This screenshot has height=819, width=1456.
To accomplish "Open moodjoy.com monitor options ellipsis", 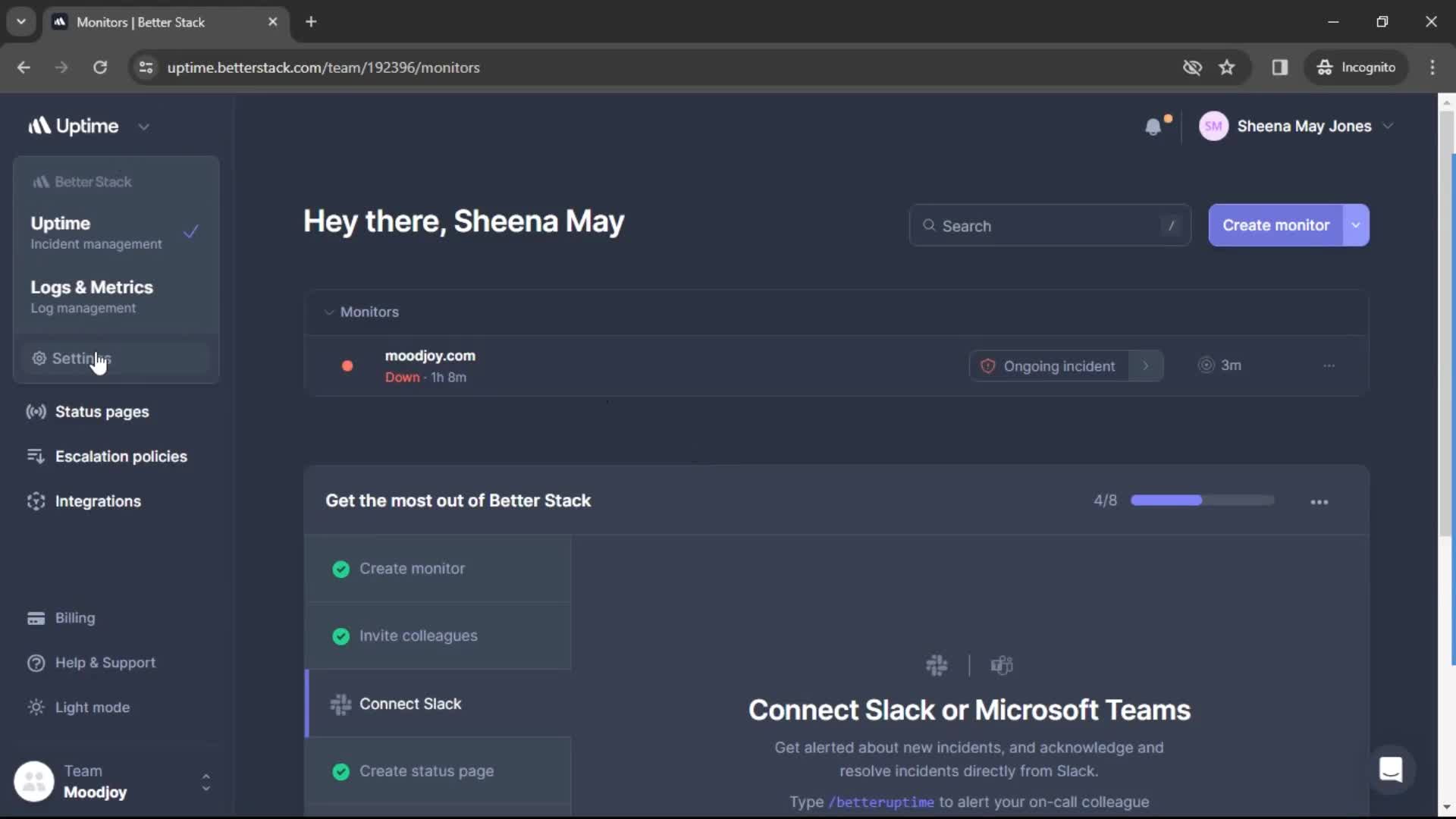I will 1329,366.
